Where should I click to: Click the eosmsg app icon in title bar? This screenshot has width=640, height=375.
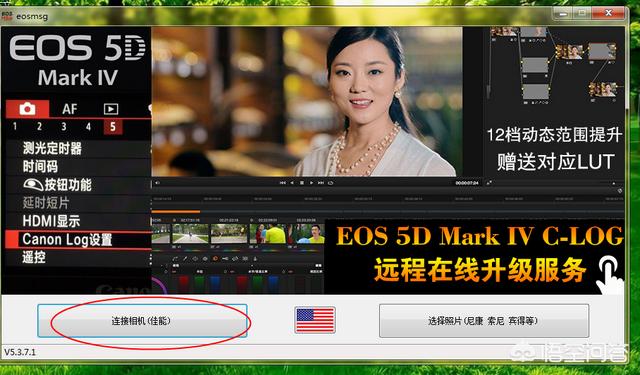click(7, 16)
